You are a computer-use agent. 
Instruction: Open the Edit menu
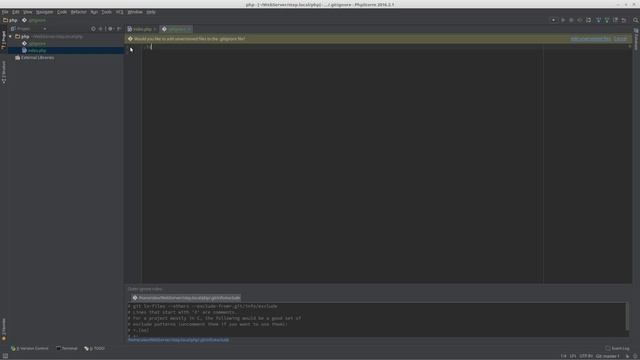click(16, 12)
